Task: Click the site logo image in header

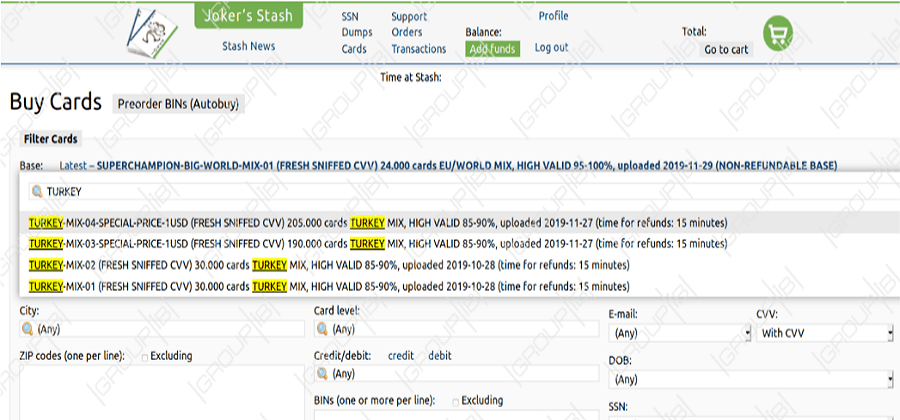Action: pyautogui.click(x=153, y=33)
